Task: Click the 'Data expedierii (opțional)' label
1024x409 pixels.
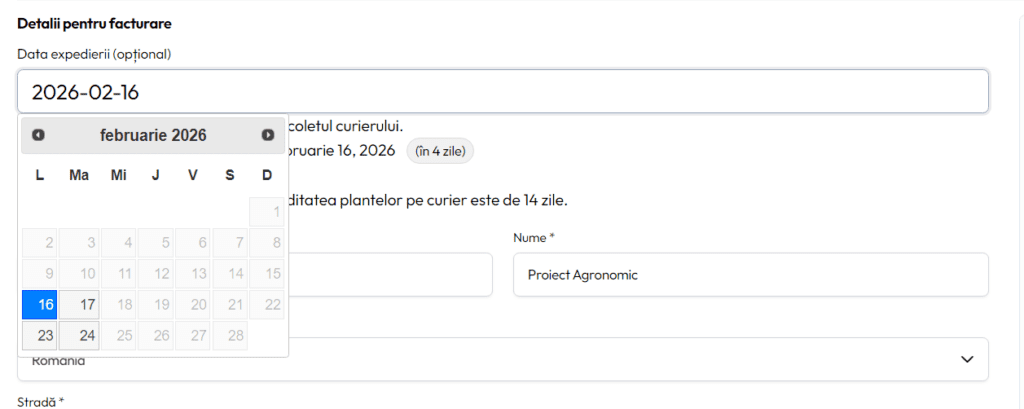Action: (94, 53)
